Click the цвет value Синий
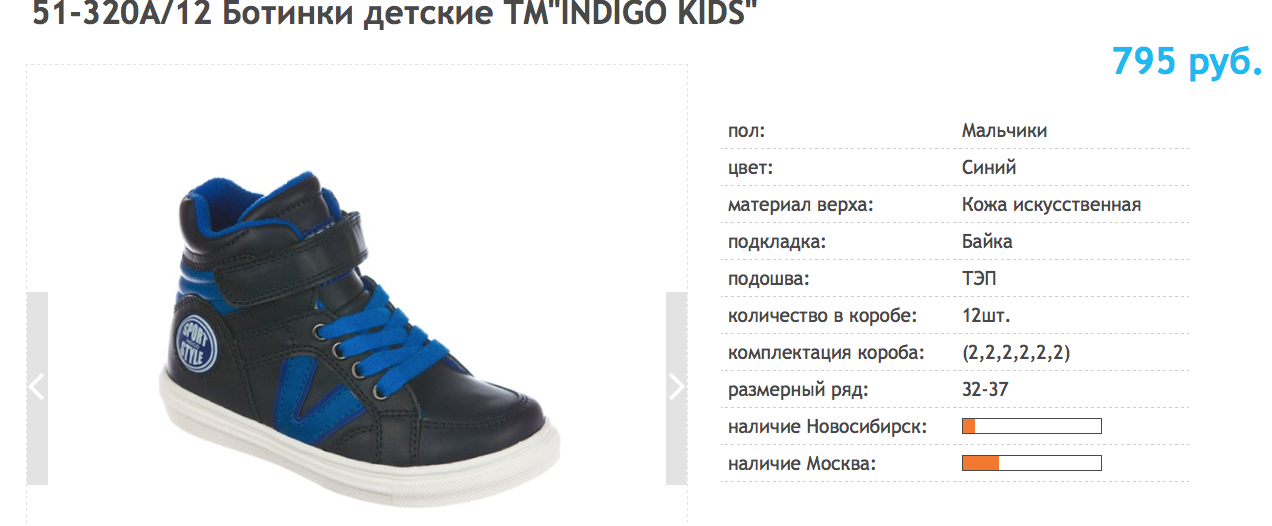Image resolution: width=1272 pixels, height=526 pixels. tap(989, 168)
